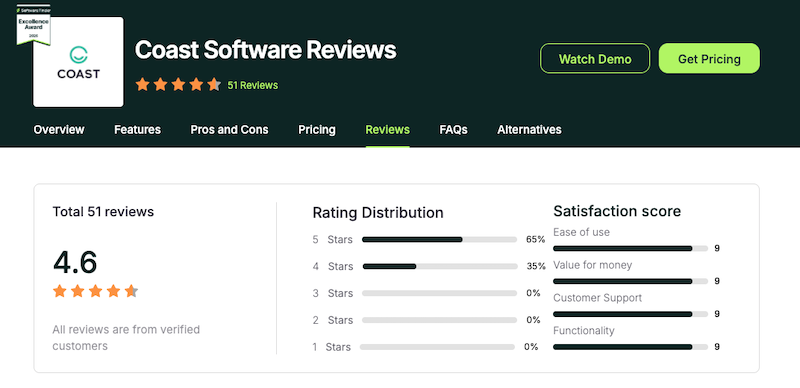Open the FAQs tab
The image size is (800, 388).
(453, 130)
